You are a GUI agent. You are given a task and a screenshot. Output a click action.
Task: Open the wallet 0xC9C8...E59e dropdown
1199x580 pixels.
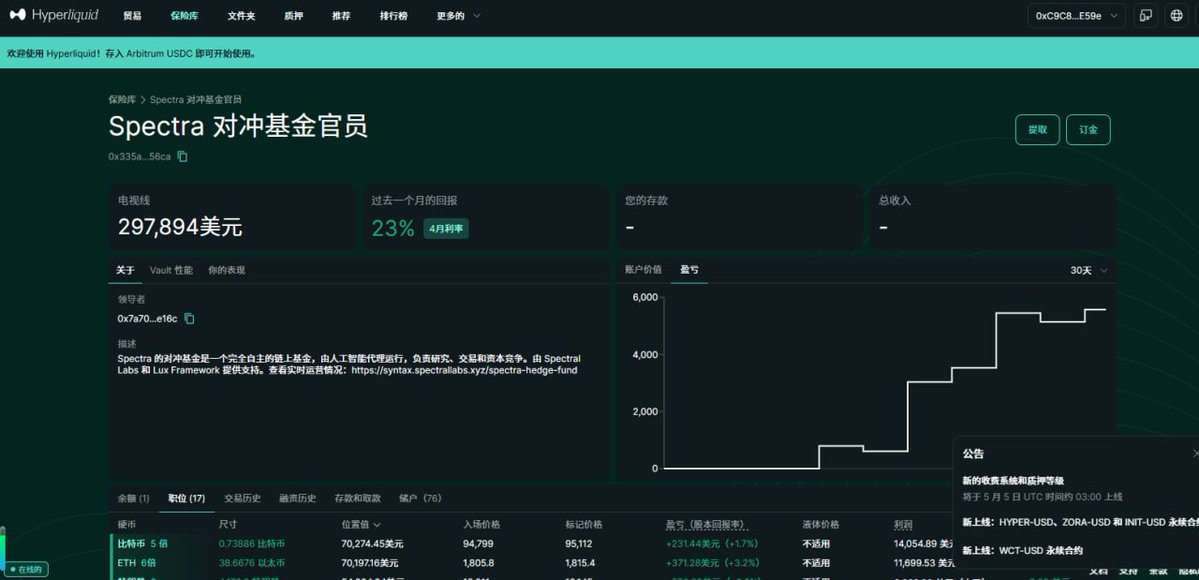click(1076, 15)
